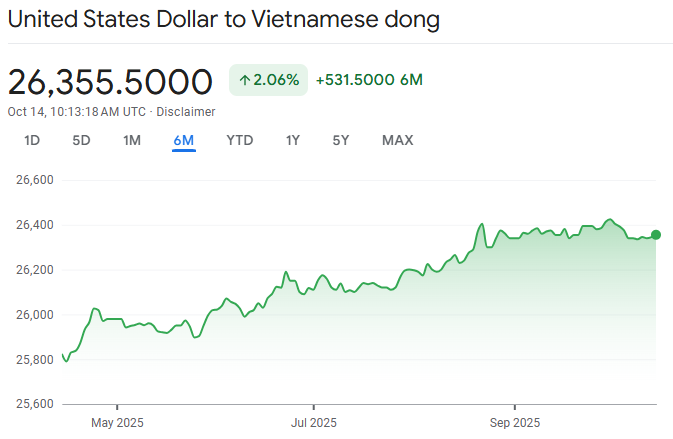Click the 26,000 y-axis label
This screenshot has height=439, width=673.
(32, 315)
